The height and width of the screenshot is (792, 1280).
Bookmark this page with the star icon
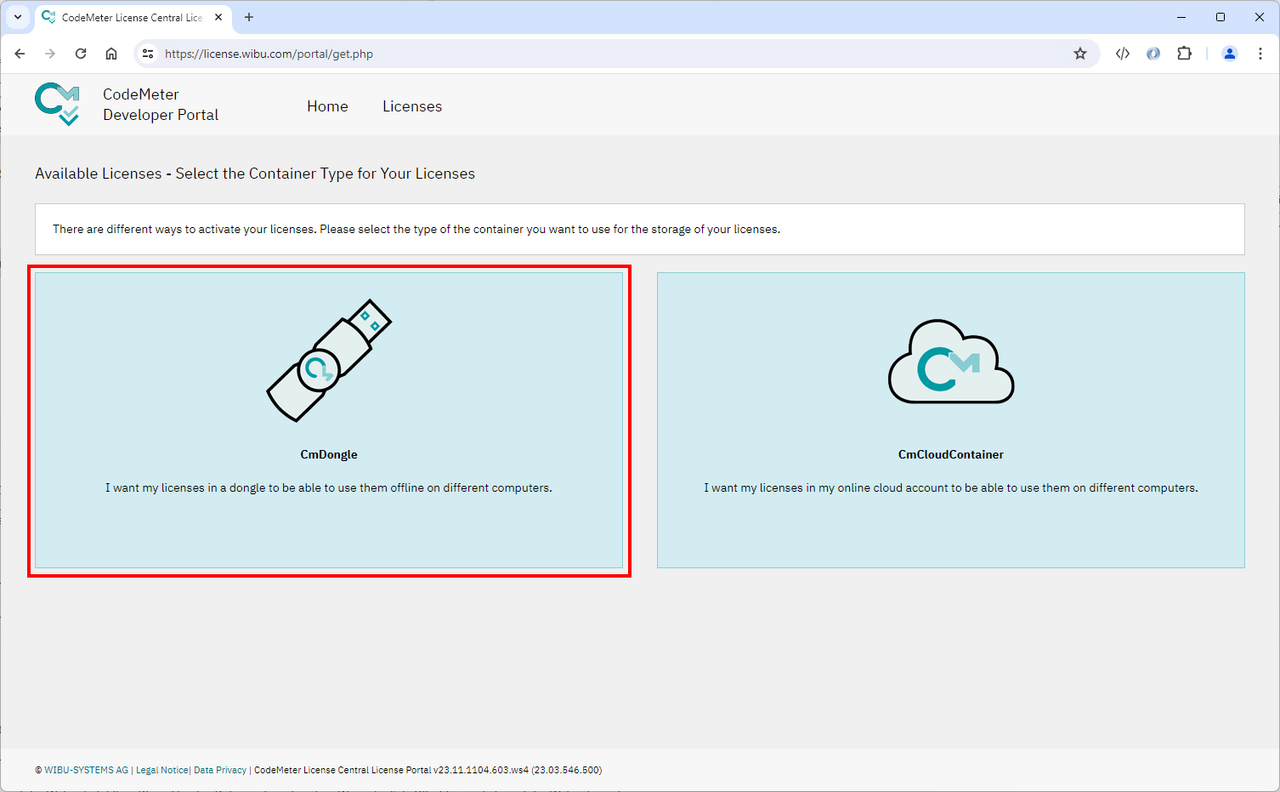pyautogui.click(x=1080, y=54)
